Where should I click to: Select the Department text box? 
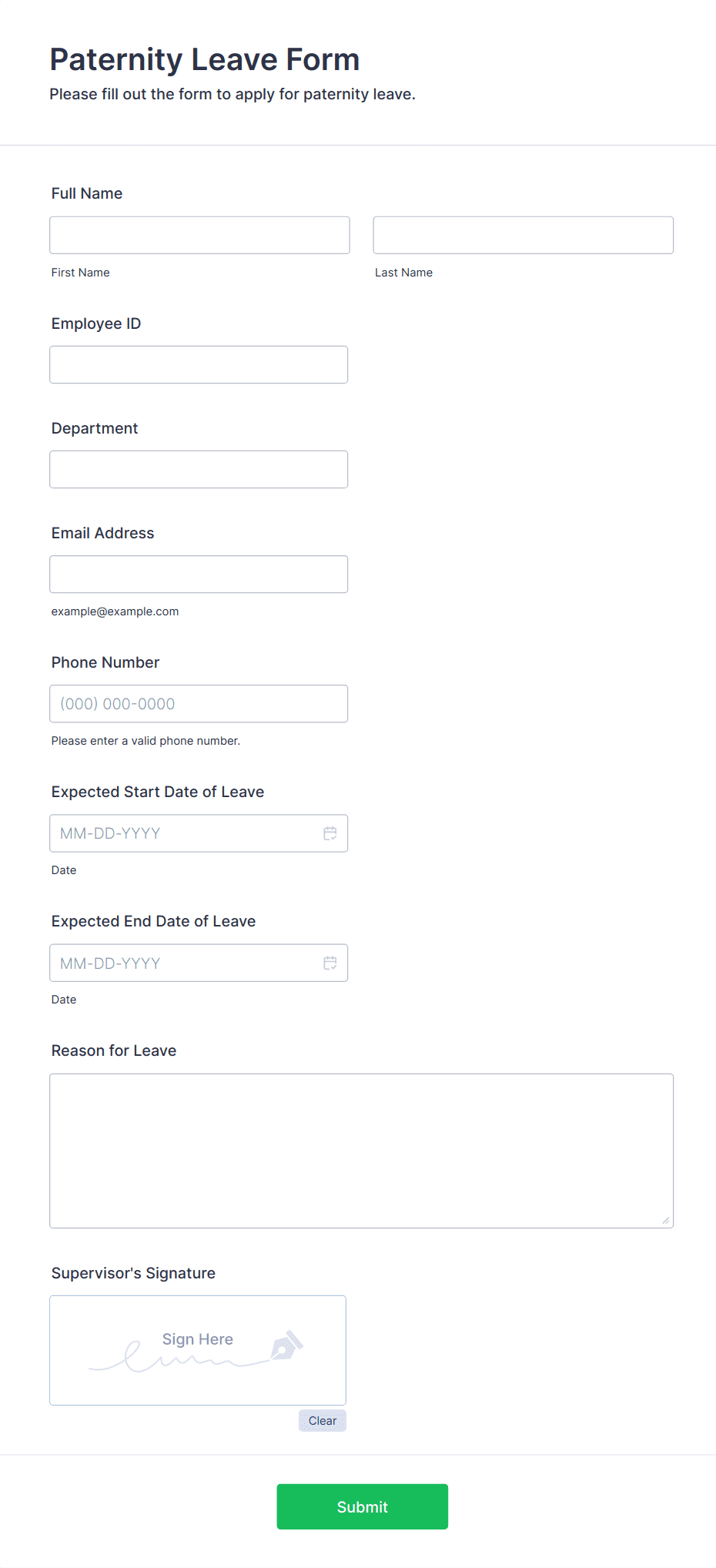(199, 469)
